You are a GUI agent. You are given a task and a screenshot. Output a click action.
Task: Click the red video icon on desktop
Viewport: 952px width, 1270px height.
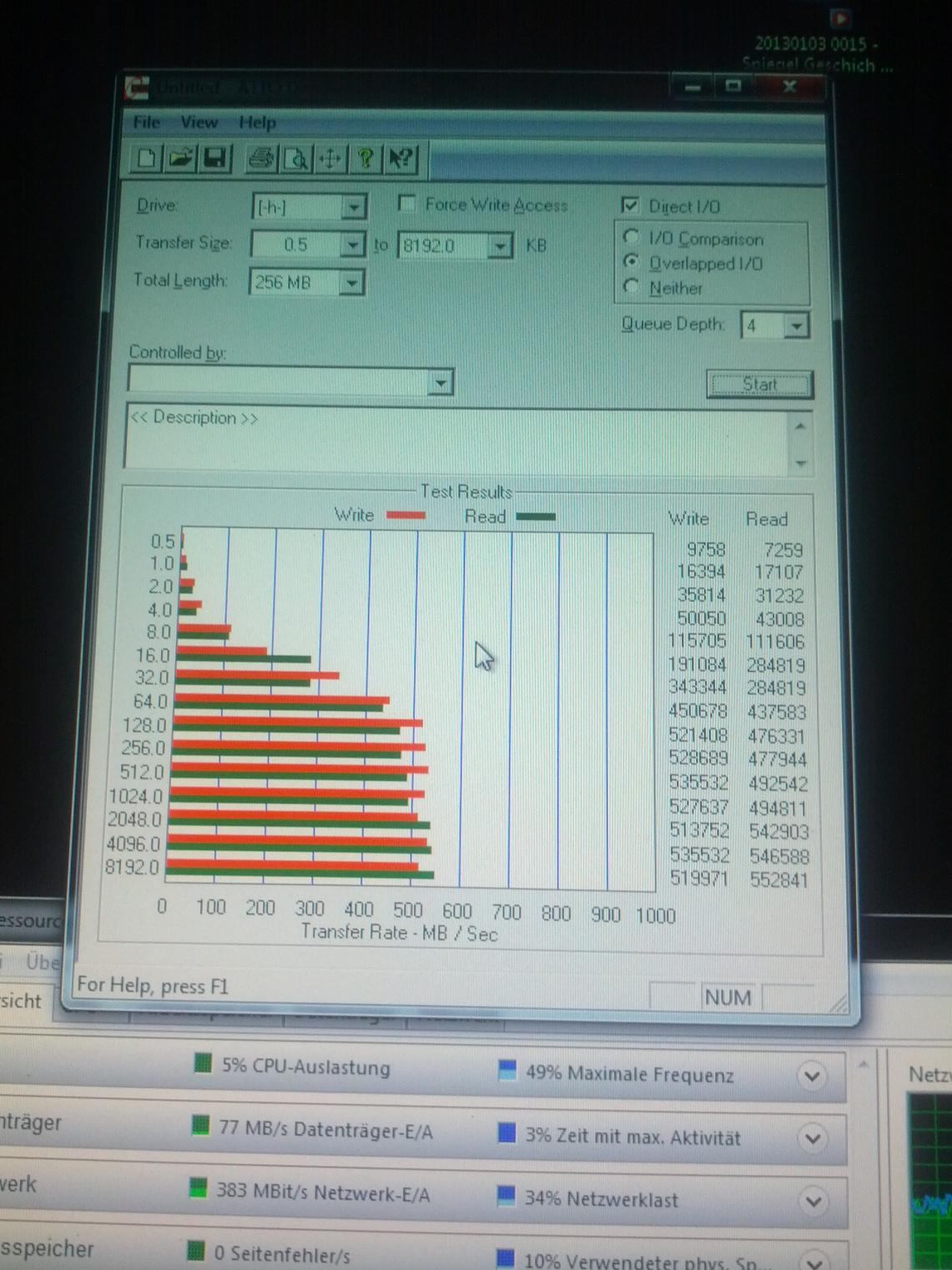pos(840,18)
